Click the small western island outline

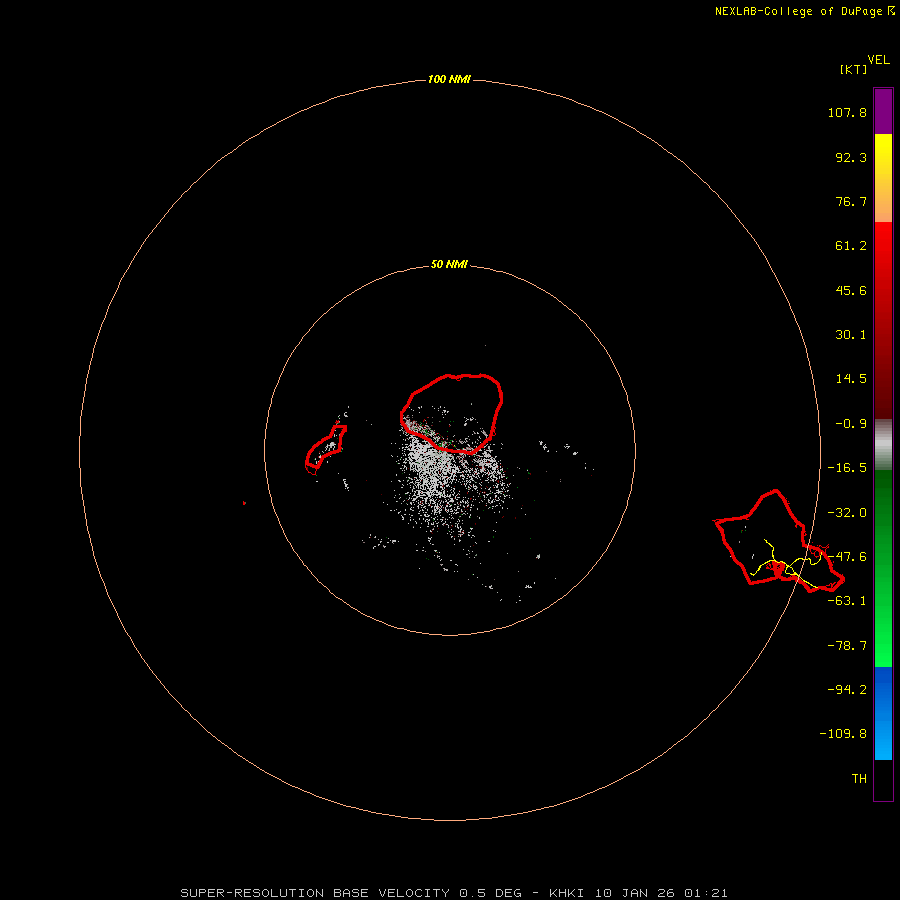click(x=326, y=449)
